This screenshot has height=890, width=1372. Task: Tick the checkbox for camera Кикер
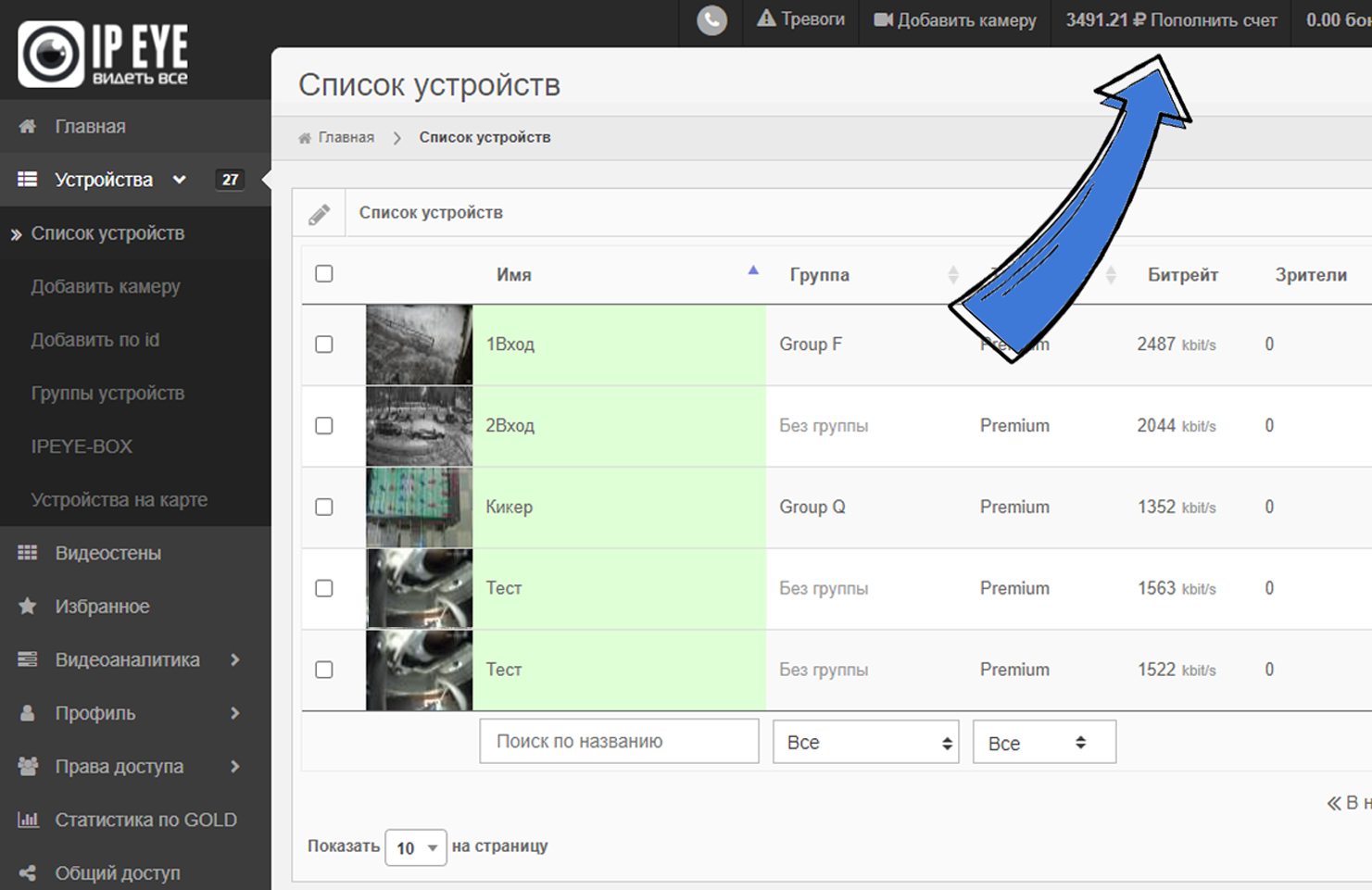point(323,507)
